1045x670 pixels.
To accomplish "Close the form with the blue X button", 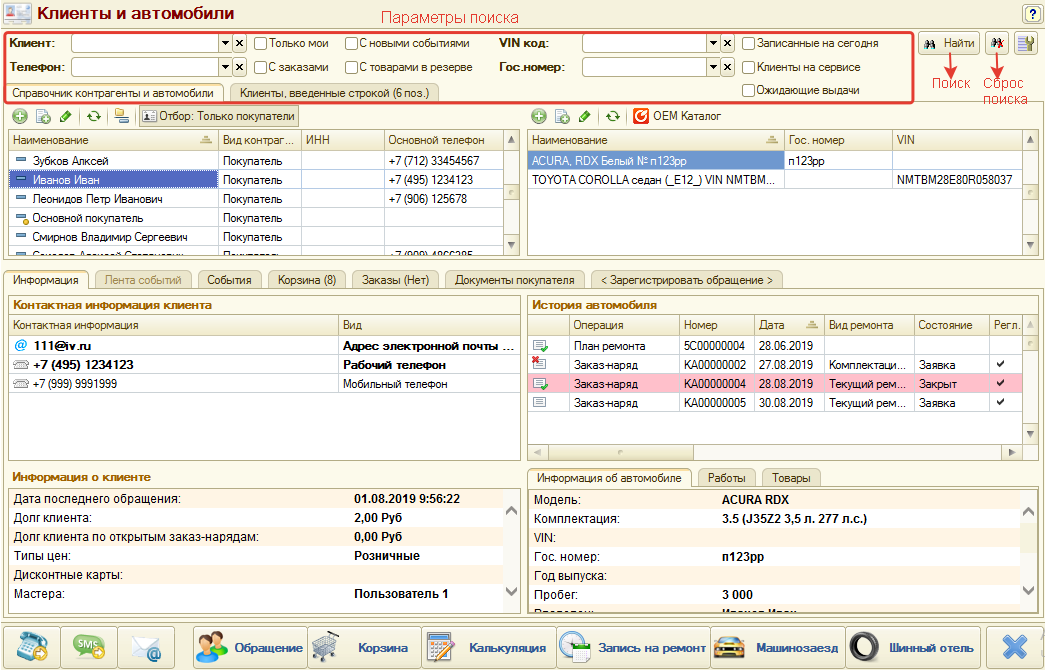I will (x=1014, y=647).
